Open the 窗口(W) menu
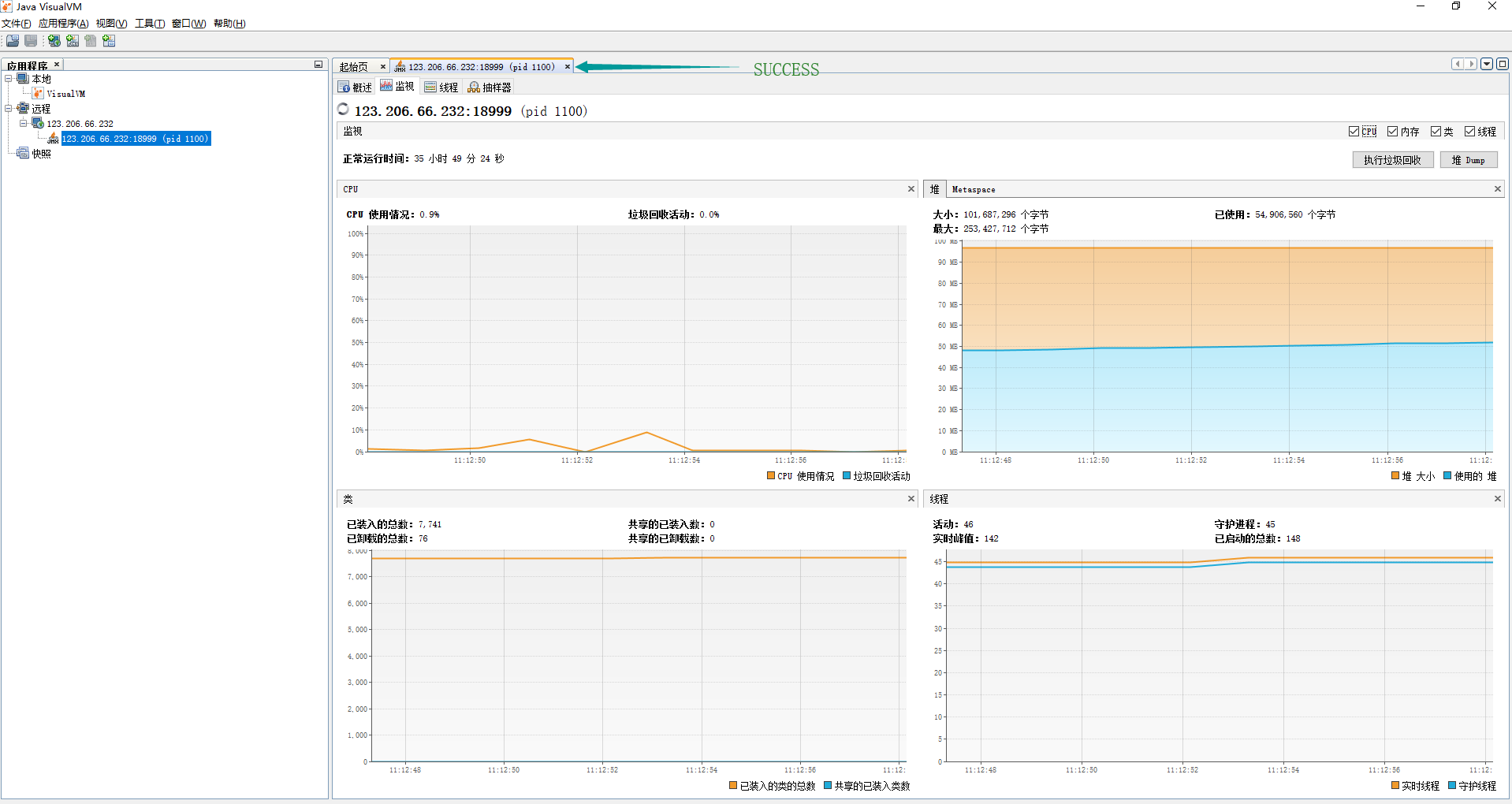This screenshot has width=1512, height=804. (x=189, y=24)
